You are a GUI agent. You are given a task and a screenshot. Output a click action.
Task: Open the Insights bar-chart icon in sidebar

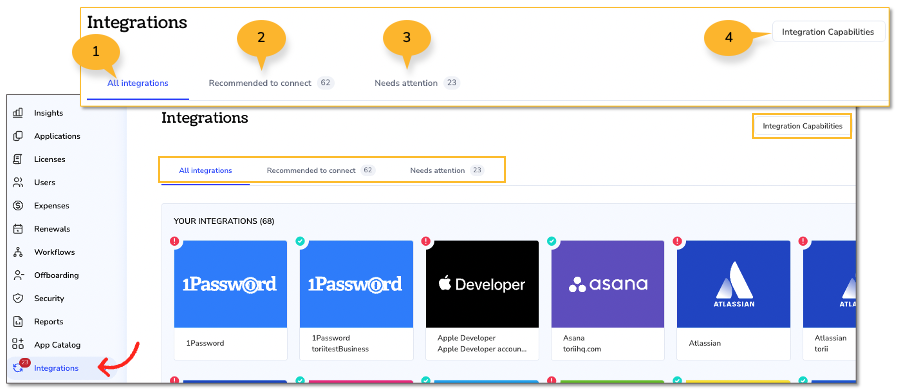[18, 113]
